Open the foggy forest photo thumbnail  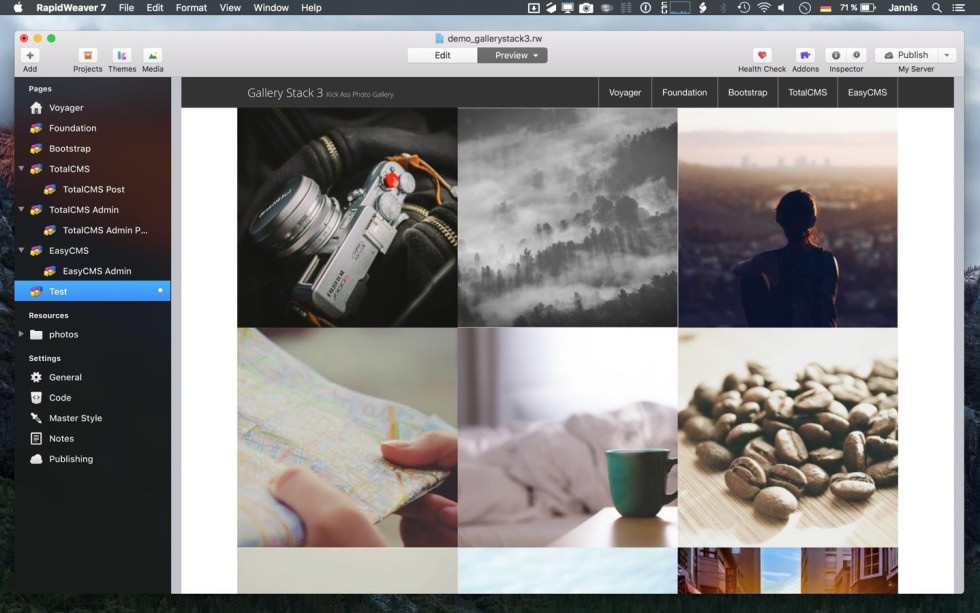coord(568,217)
